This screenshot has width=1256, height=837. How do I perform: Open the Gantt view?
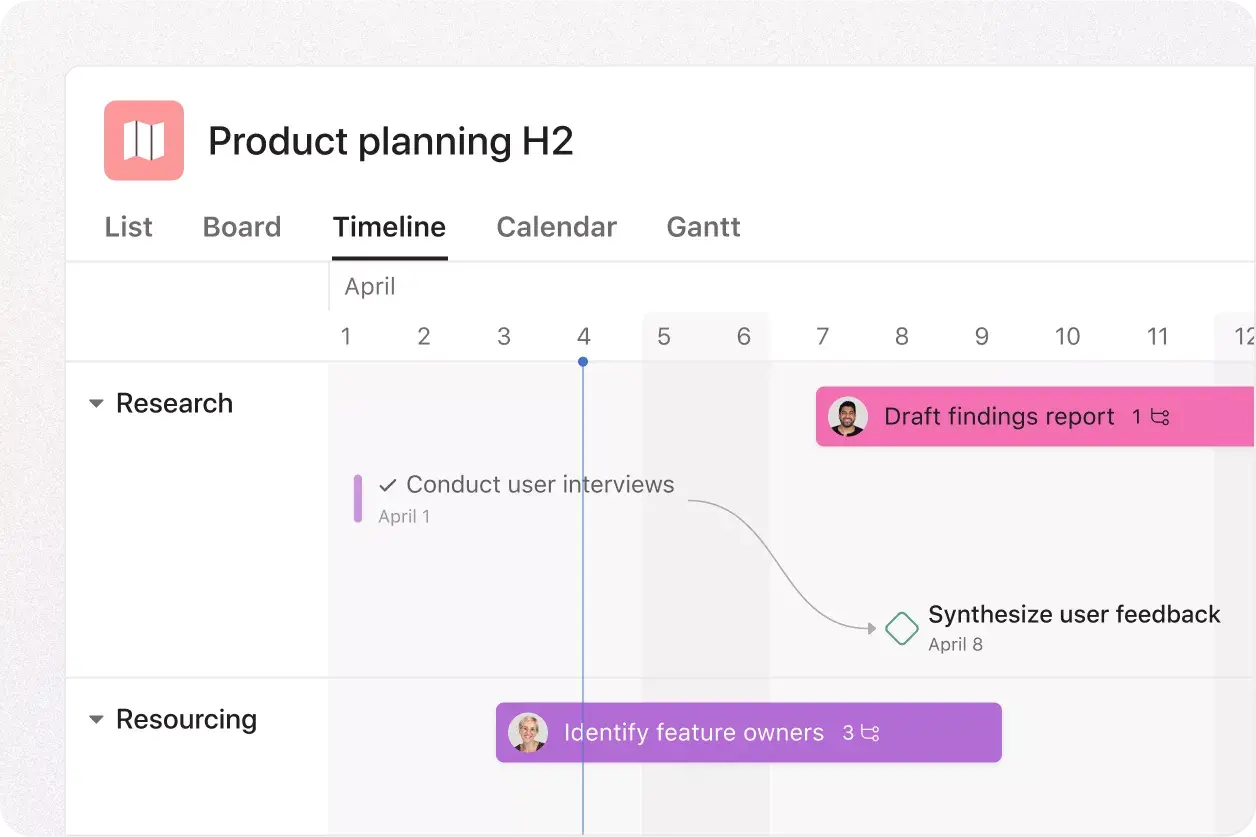point(703,227)
